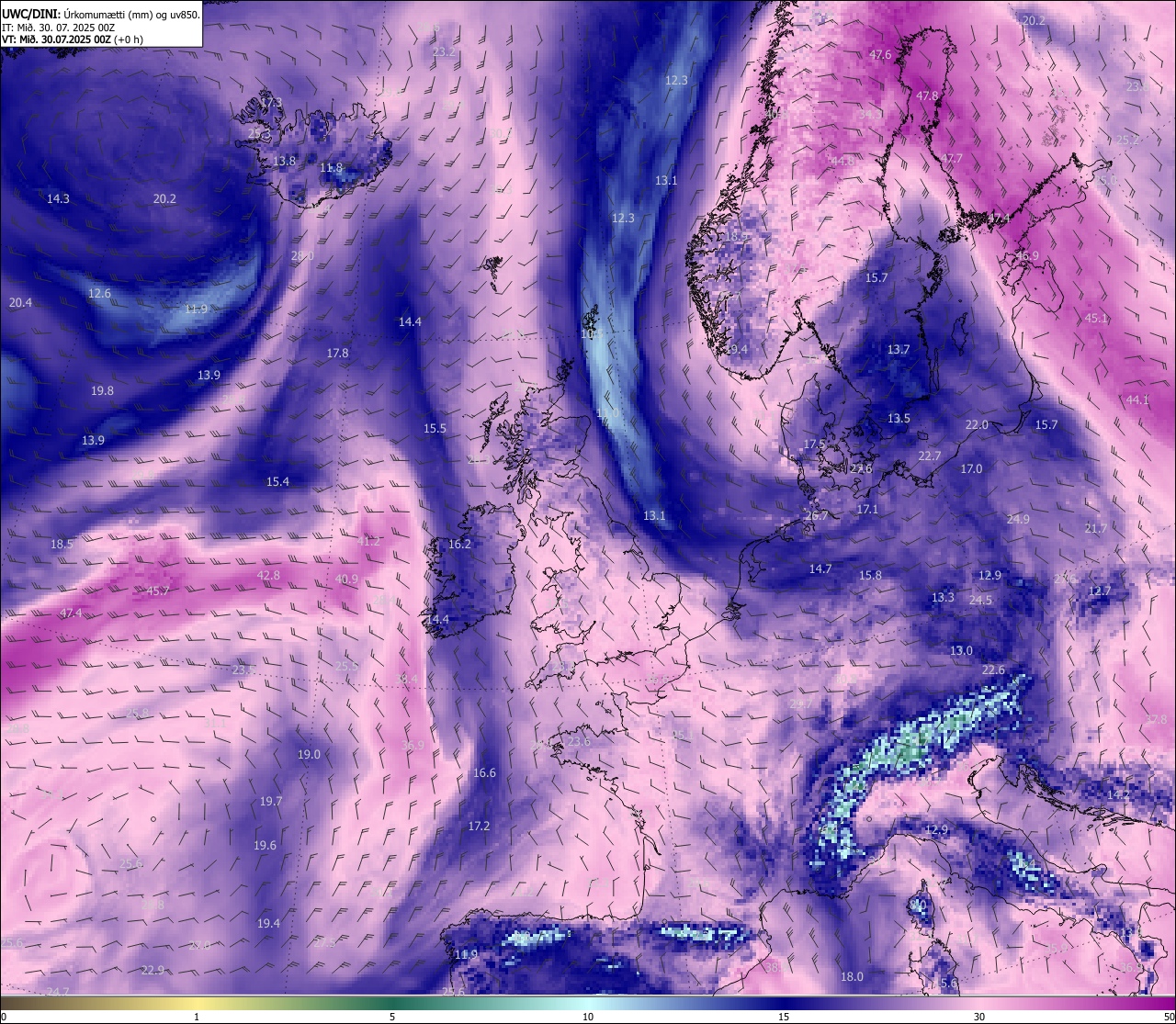The height and width of the screenshot is (1024, 1176).
Task: Click the 47.6 value over northern Scandinavia
Action: pyautogui.click(x=880, y=55)
